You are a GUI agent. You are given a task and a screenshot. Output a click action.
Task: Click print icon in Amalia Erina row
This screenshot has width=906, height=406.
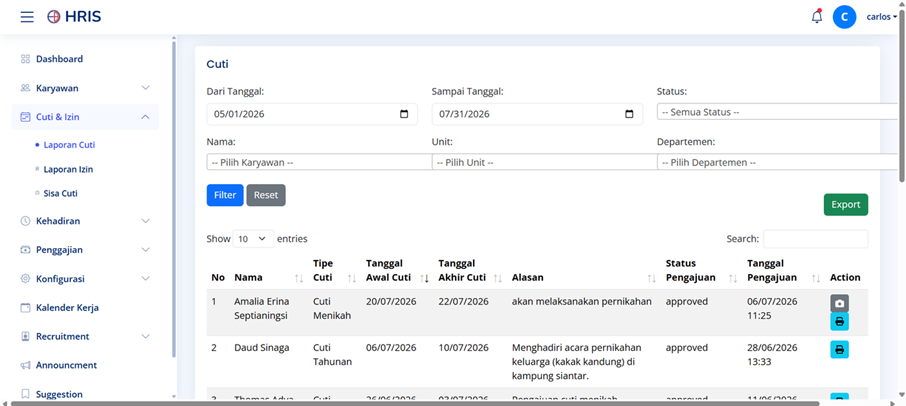[840, 321]
